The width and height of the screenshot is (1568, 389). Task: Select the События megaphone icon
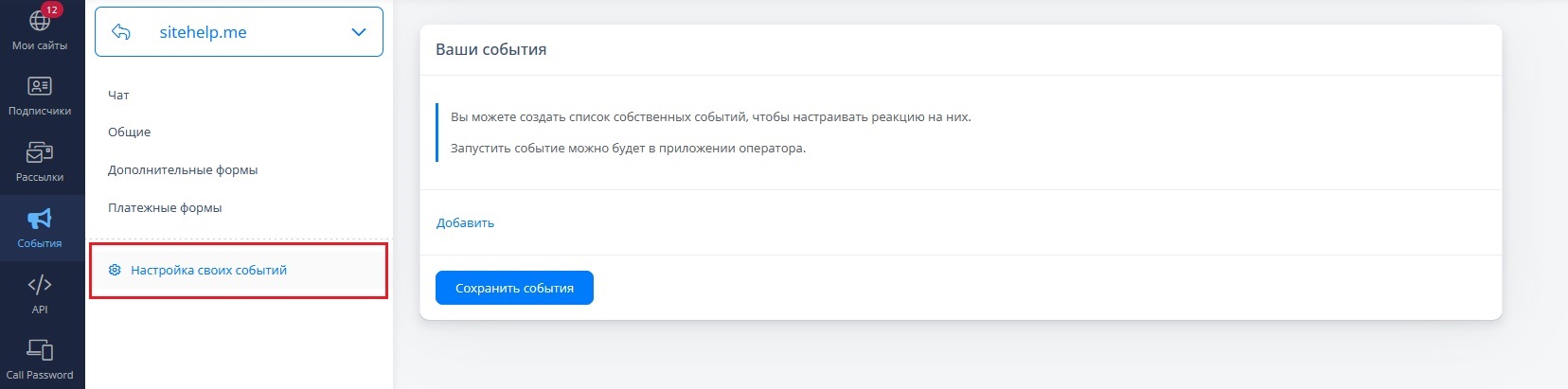coord(40,219)
